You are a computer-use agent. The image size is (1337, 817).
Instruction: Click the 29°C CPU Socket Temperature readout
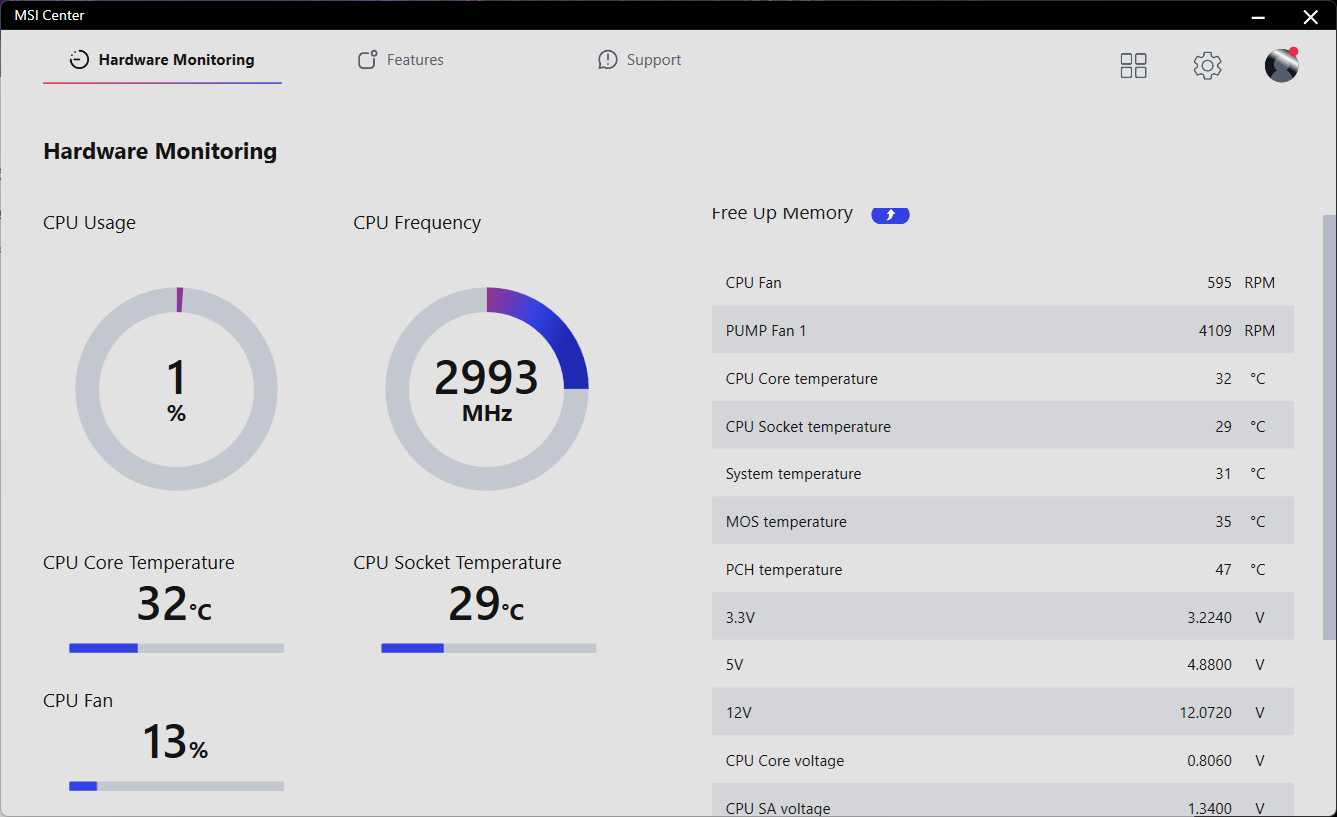[x=486, y=604]
